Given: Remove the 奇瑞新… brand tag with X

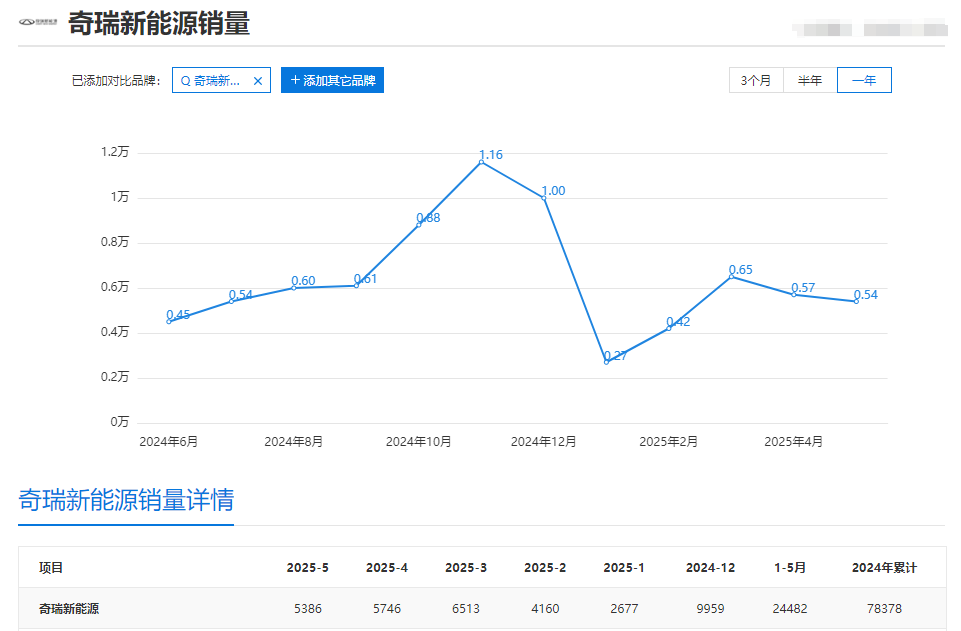Looking at the screenshot, I should click(x=258, y=81).
